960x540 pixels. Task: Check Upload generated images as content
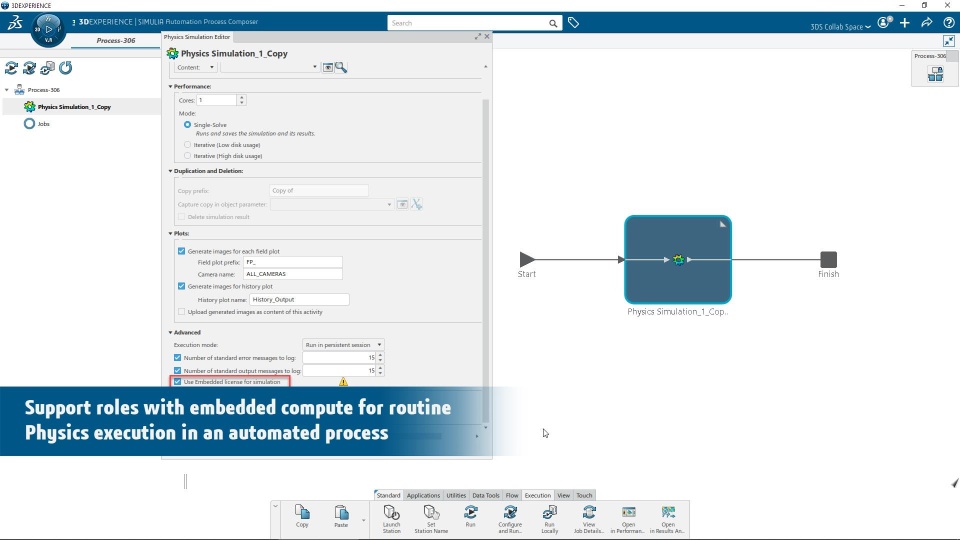pos(181,312)
